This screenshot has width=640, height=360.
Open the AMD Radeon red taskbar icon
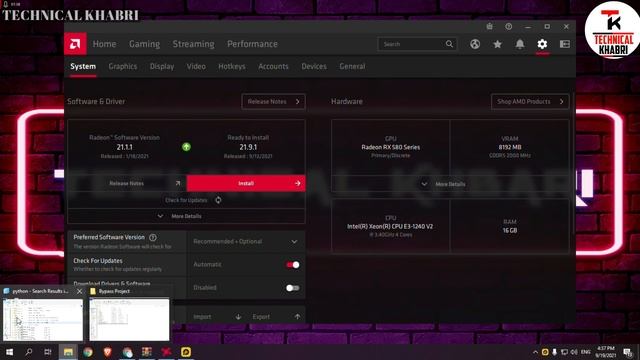pos(167,352)
